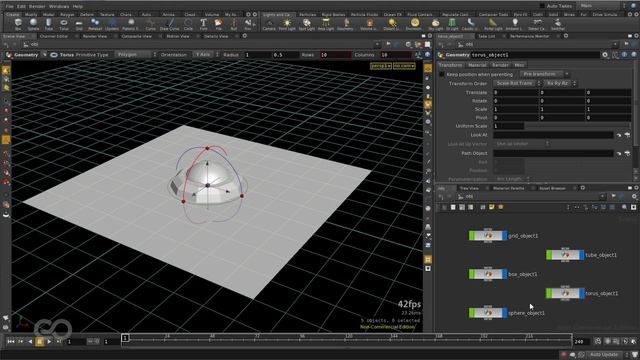The width and height of the screenshot is (640, 360).
Task: Toggle display flag on sphere_object1 node
Action: click(504, 313)
